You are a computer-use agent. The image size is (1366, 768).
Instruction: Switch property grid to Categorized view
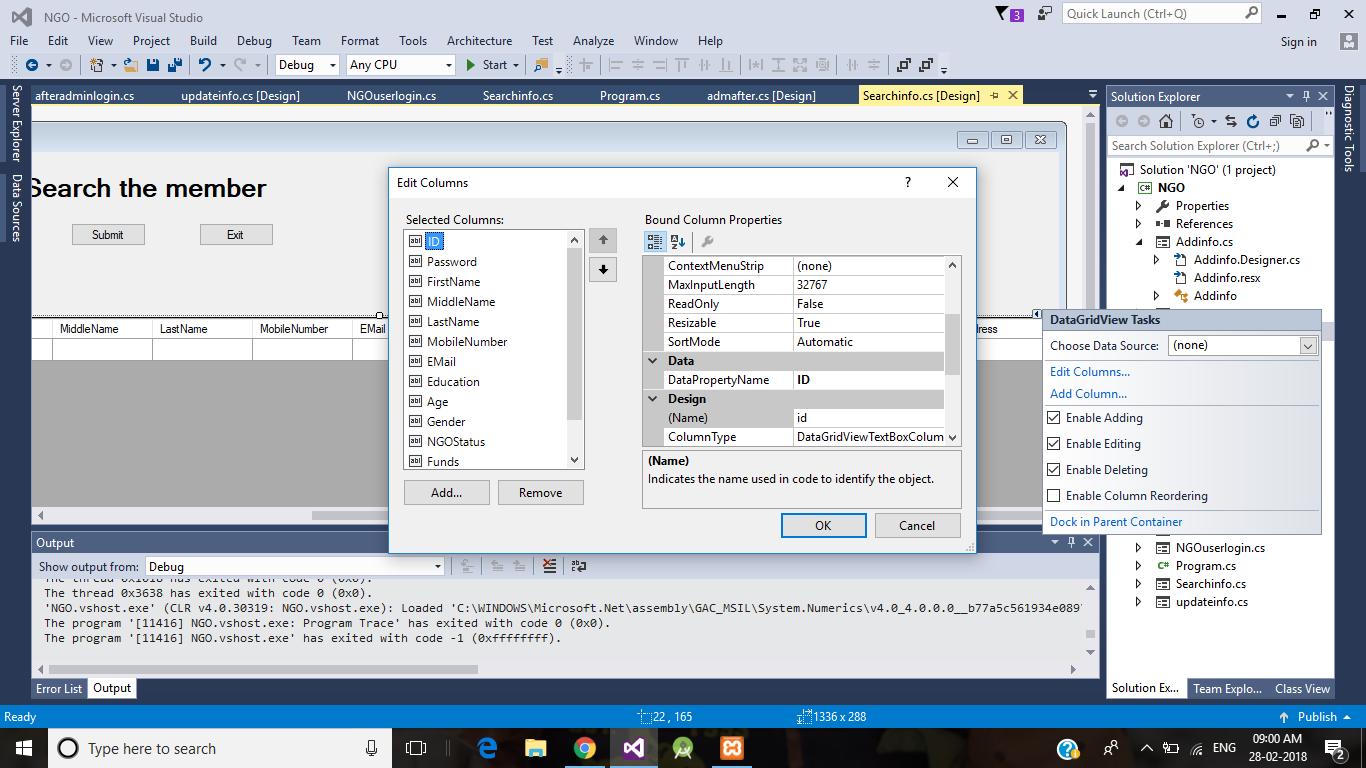(655, 241)
